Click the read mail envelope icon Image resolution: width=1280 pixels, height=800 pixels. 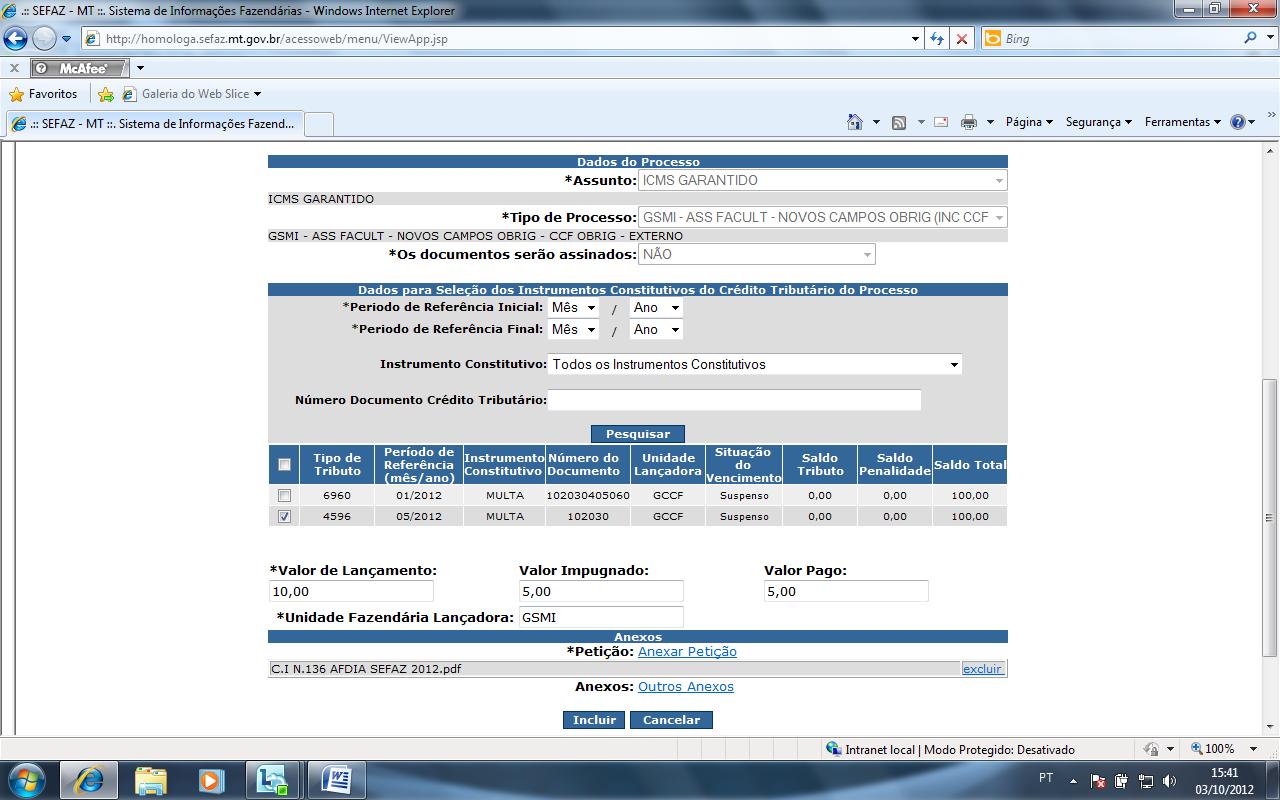[941, 122]
